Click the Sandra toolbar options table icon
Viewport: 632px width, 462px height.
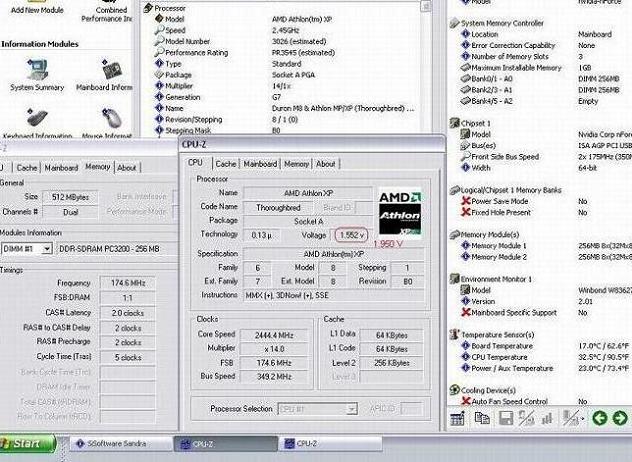(457, 418)
